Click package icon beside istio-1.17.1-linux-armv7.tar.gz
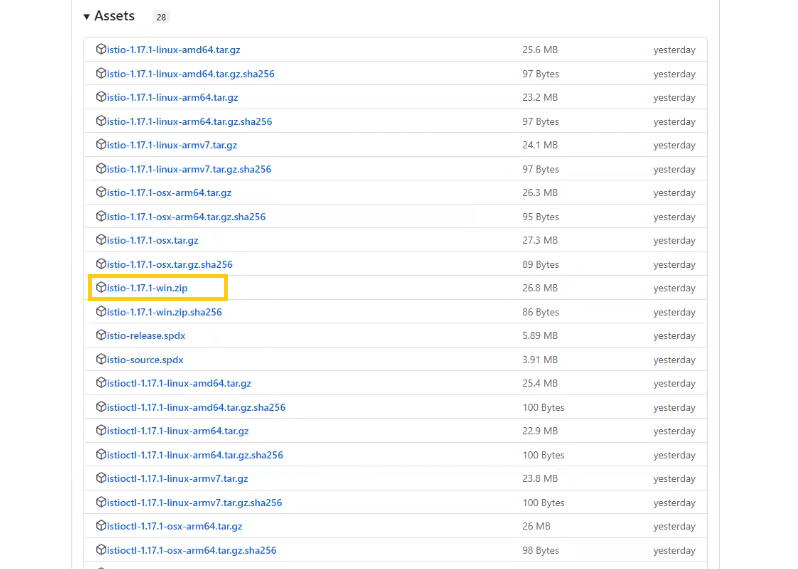The height and width of the screenshot is (569, 798). [x=101, y=145]
